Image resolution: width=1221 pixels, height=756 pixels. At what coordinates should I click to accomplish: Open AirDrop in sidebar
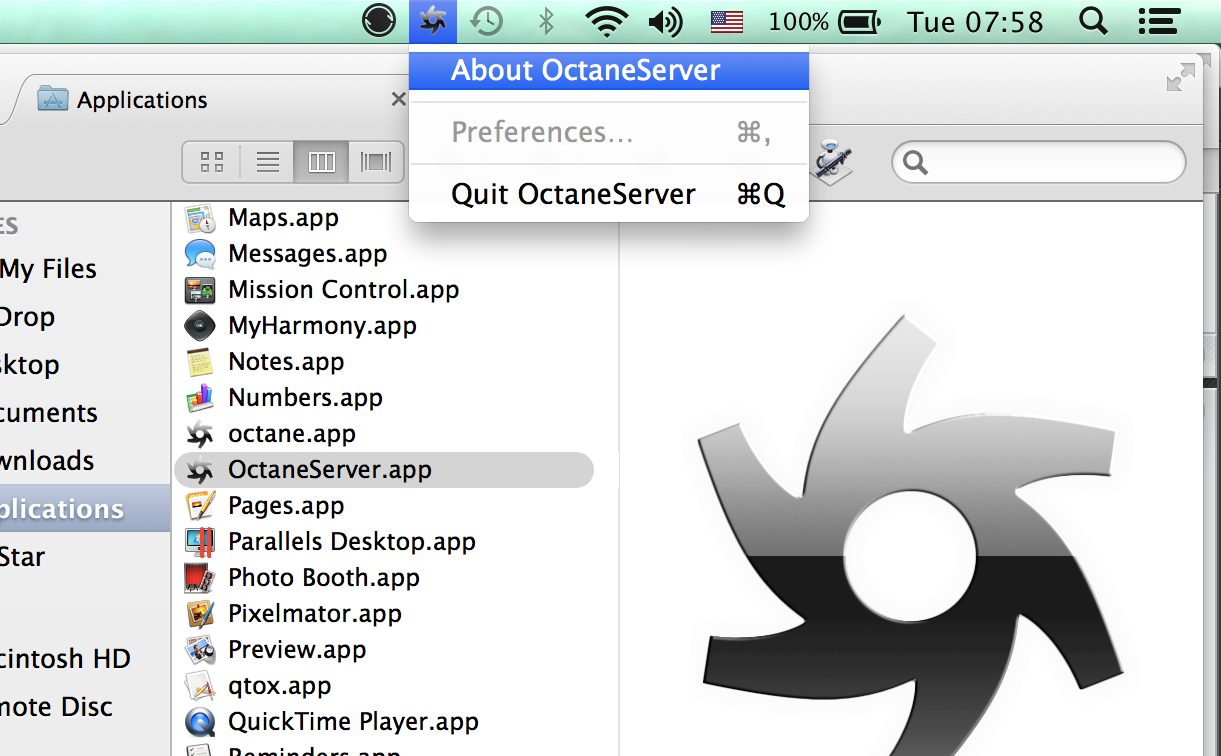point(27,317)
